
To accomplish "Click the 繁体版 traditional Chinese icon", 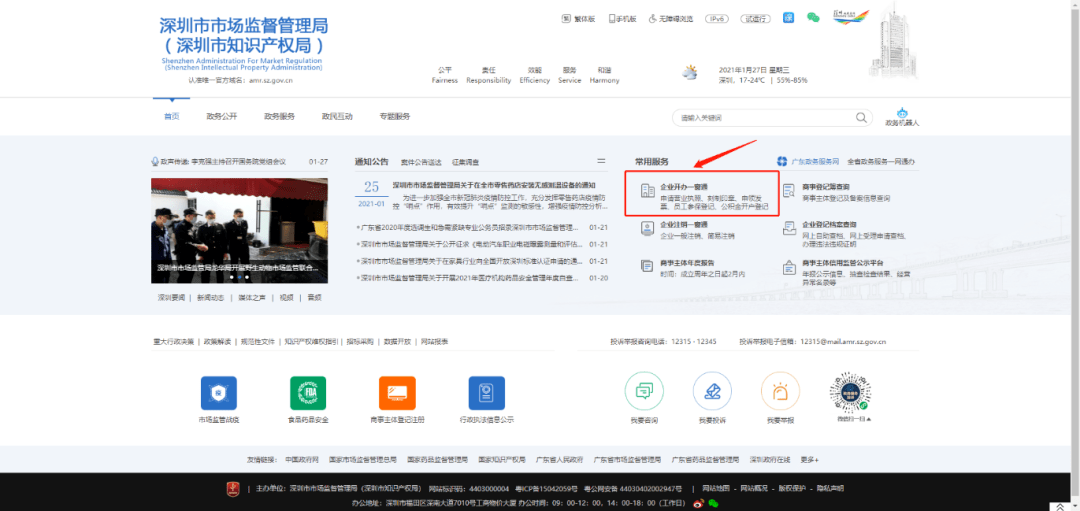I will [565, 19].
